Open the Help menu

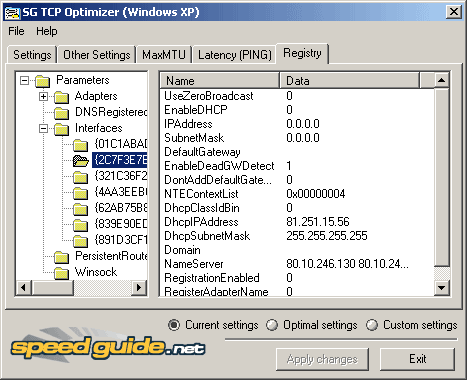point(47,31)
